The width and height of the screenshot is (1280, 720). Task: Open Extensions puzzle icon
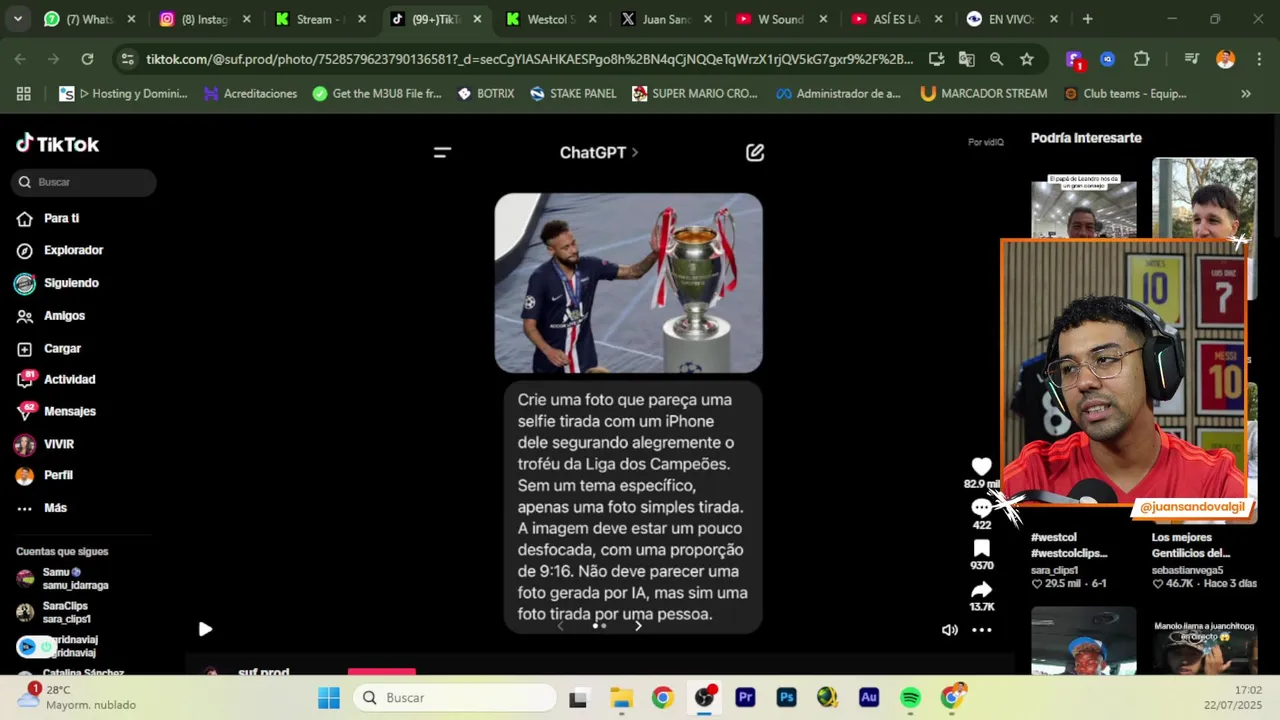pyautogui.click(x=1142, y=59)
